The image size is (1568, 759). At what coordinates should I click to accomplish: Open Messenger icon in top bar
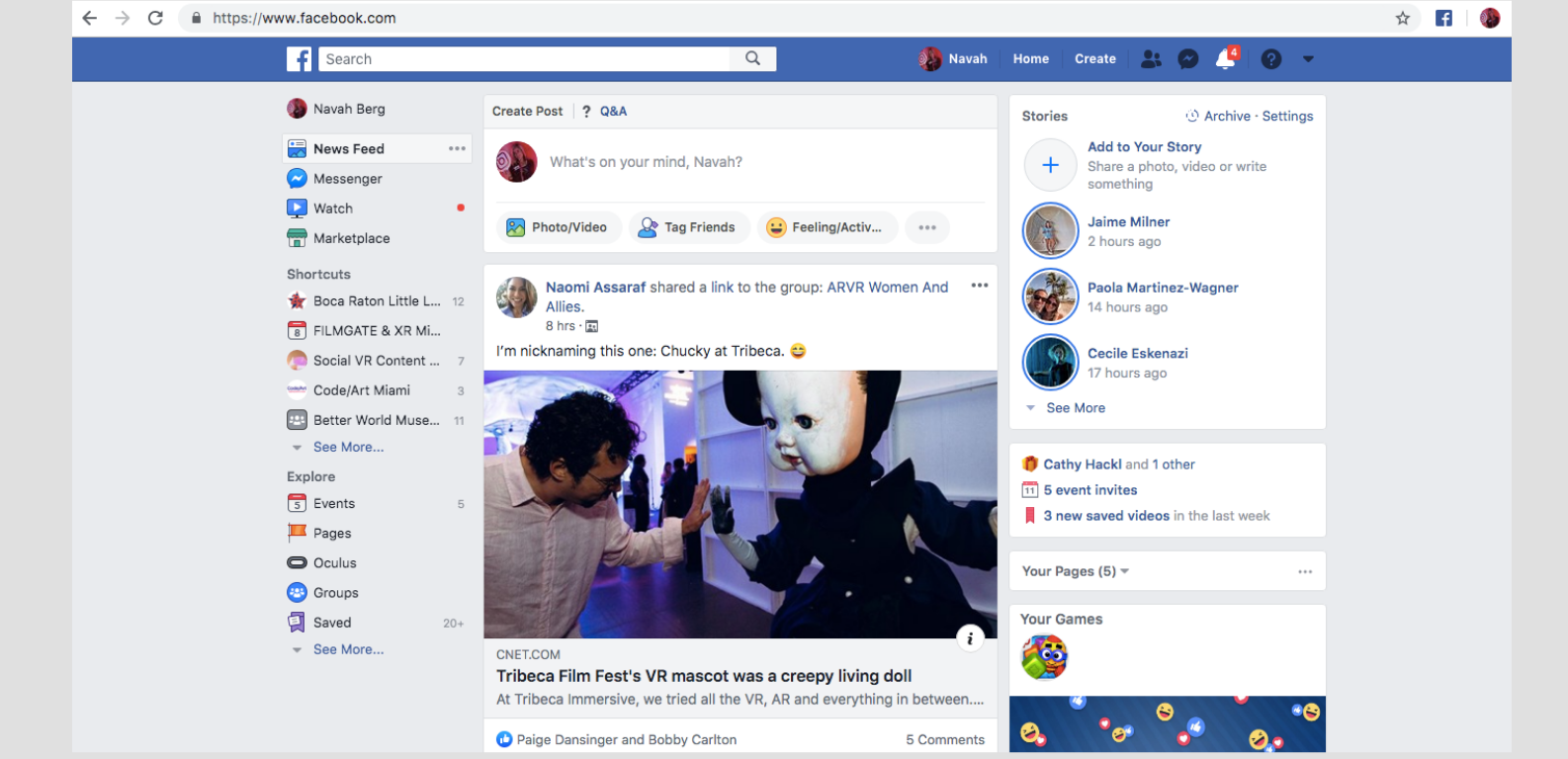(1188, 59)
